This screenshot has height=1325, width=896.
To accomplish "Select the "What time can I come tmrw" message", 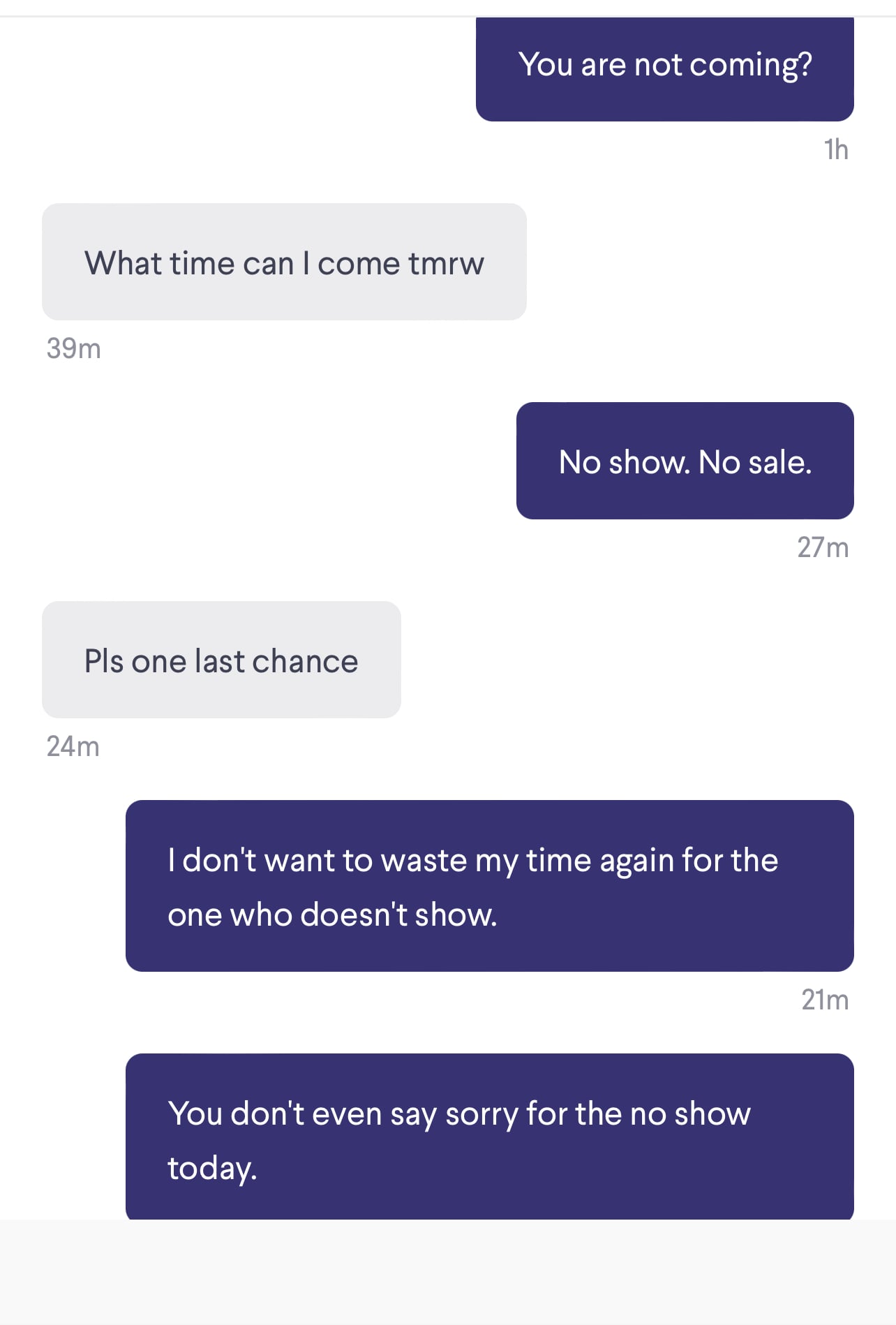I will pyautogui.click(x=284, y=262).
